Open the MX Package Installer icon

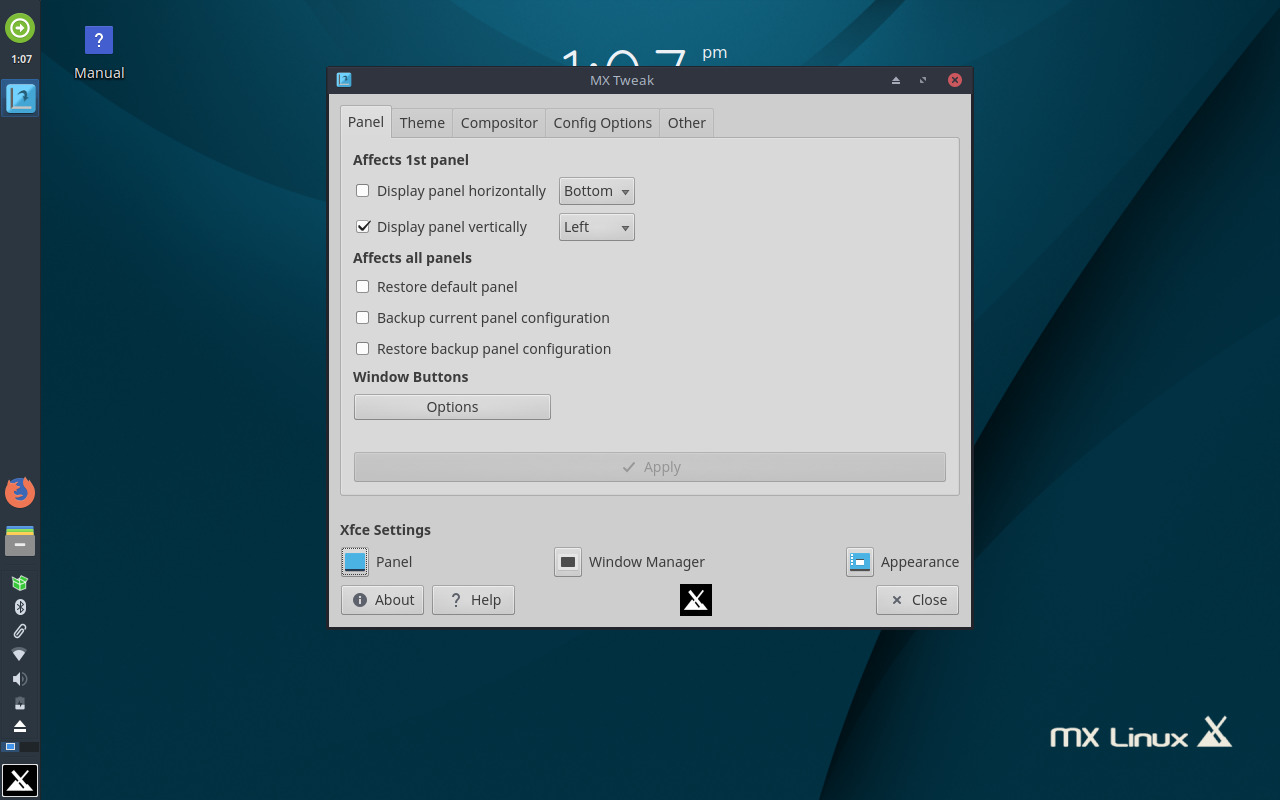tap(20, 582)
